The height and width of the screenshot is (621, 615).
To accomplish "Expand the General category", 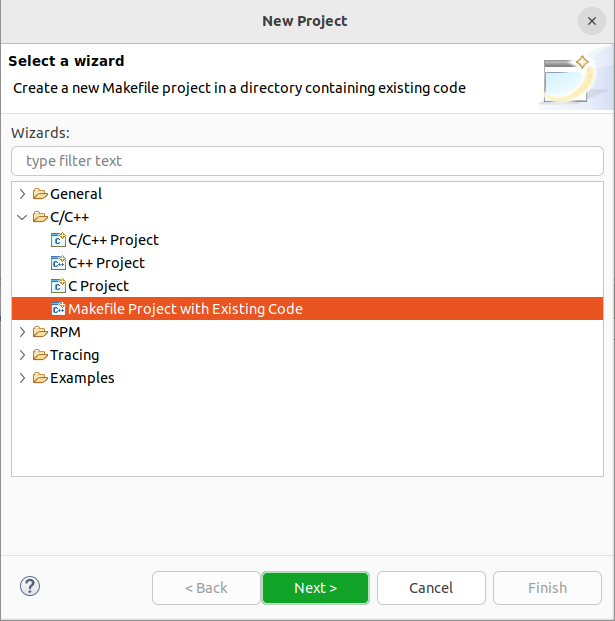I will click(x=22, y=194).
